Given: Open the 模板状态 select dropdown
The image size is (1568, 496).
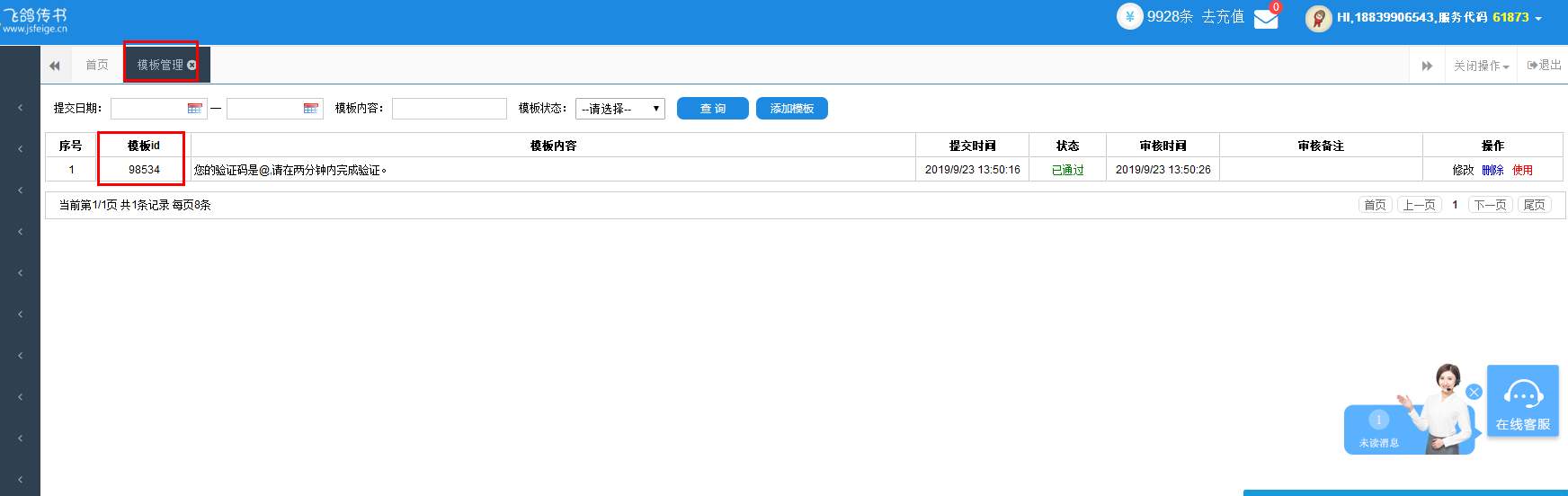Looking at the screenshot, I should click(x=620, y=109).
